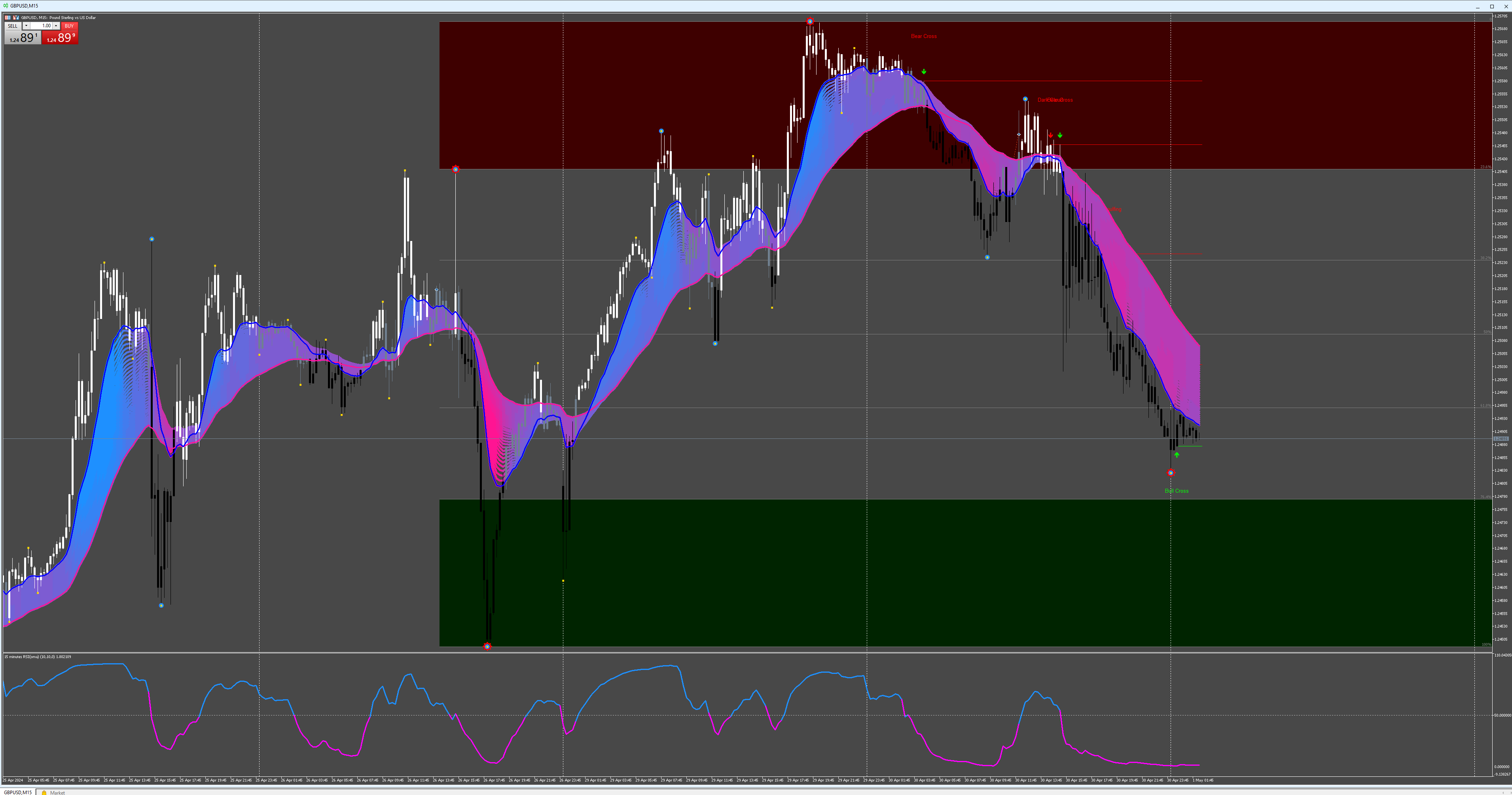Image resolution: width=1512 pixels, height=795 pixels.
Task: Click the 1.24 89 bid price tile
Action: [22, 38]
